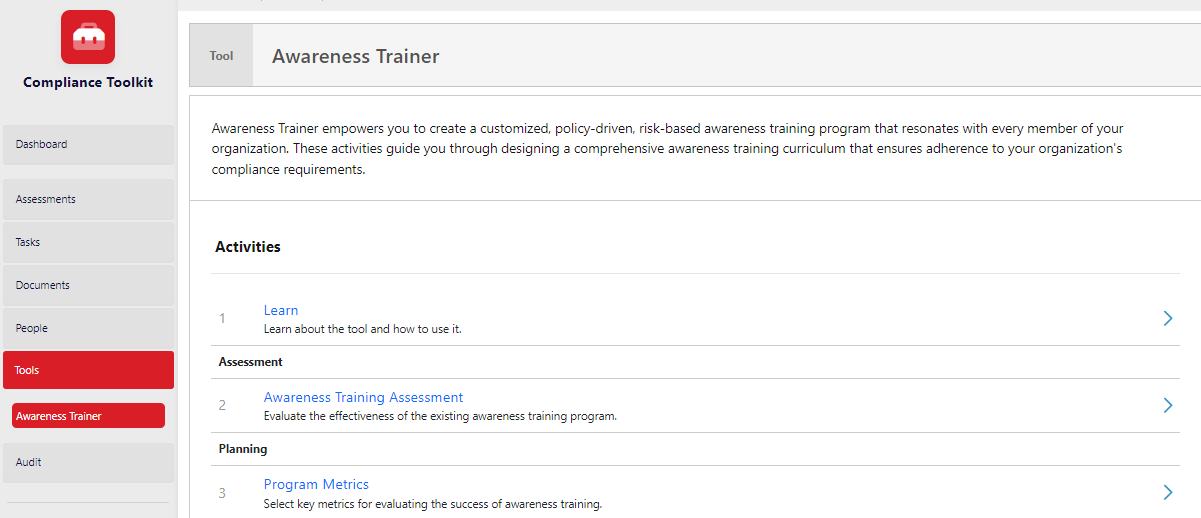This screenshot has width=1201, height=518.
Task: Click 'Learn about the tool and how to use it.' text
Action: [362, 329]
